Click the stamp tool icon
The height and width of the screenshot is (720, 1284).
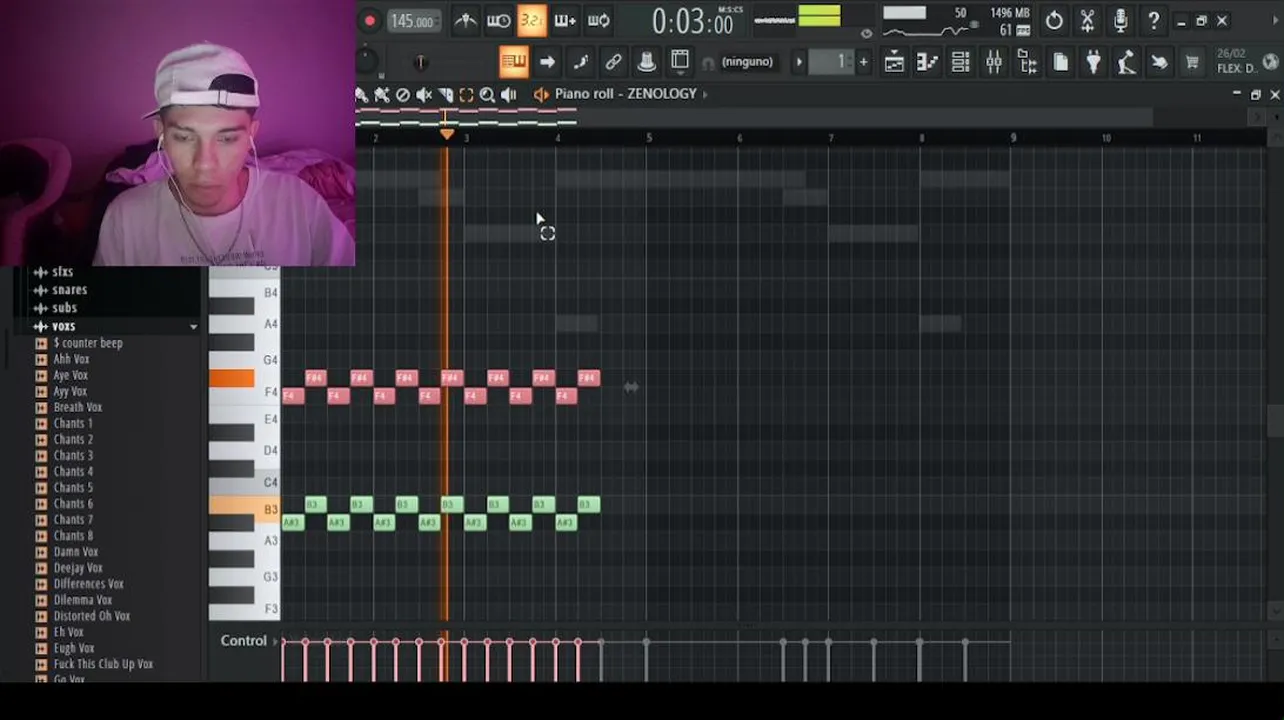pyautogui.click(x=646, y=62)
